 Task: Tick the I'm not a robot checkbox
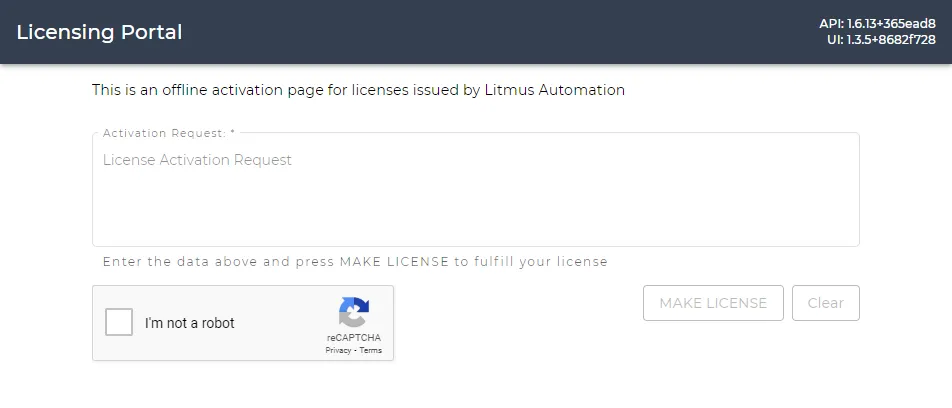pyautogui.click(x=119, y=322)
